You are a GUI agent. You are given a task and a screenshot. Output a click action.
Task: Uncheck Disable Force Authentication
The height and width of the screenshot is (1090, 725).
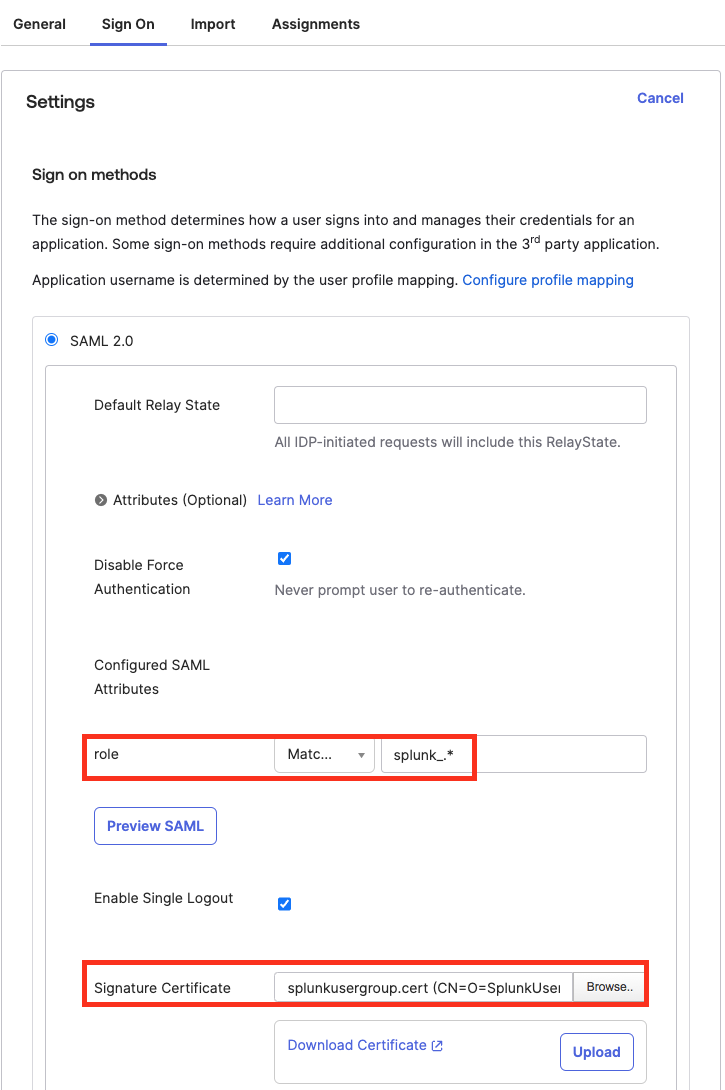tap(284, 558)
